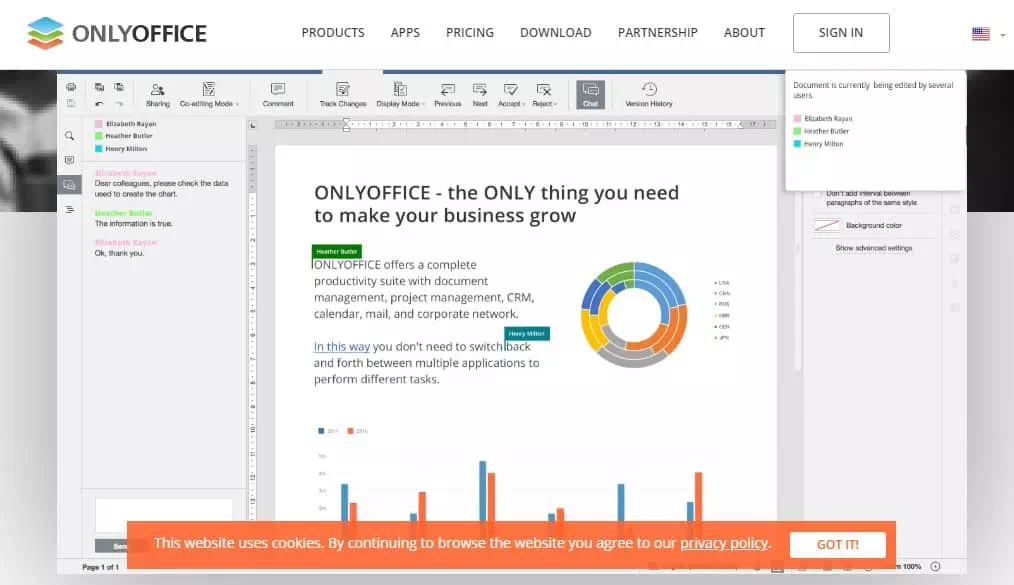Click "The information is true." chat message
This screenshot has width=1014, height=585.
click(x=133, y=224)
